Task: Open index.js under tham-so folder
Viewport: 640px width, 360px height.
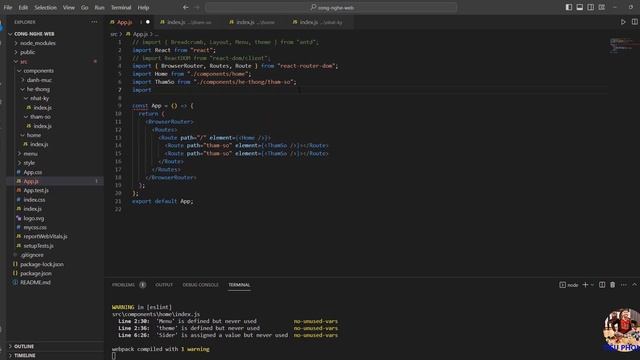Action: click(x=42, y=126)
